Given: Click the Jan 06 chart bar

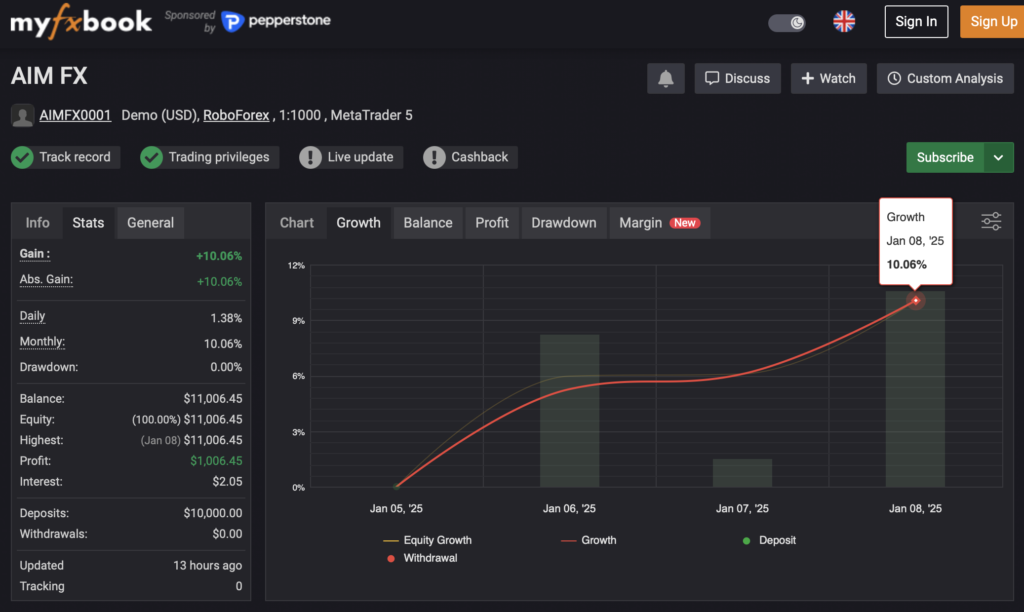Looking at the screenshot, I should (569, 410).
